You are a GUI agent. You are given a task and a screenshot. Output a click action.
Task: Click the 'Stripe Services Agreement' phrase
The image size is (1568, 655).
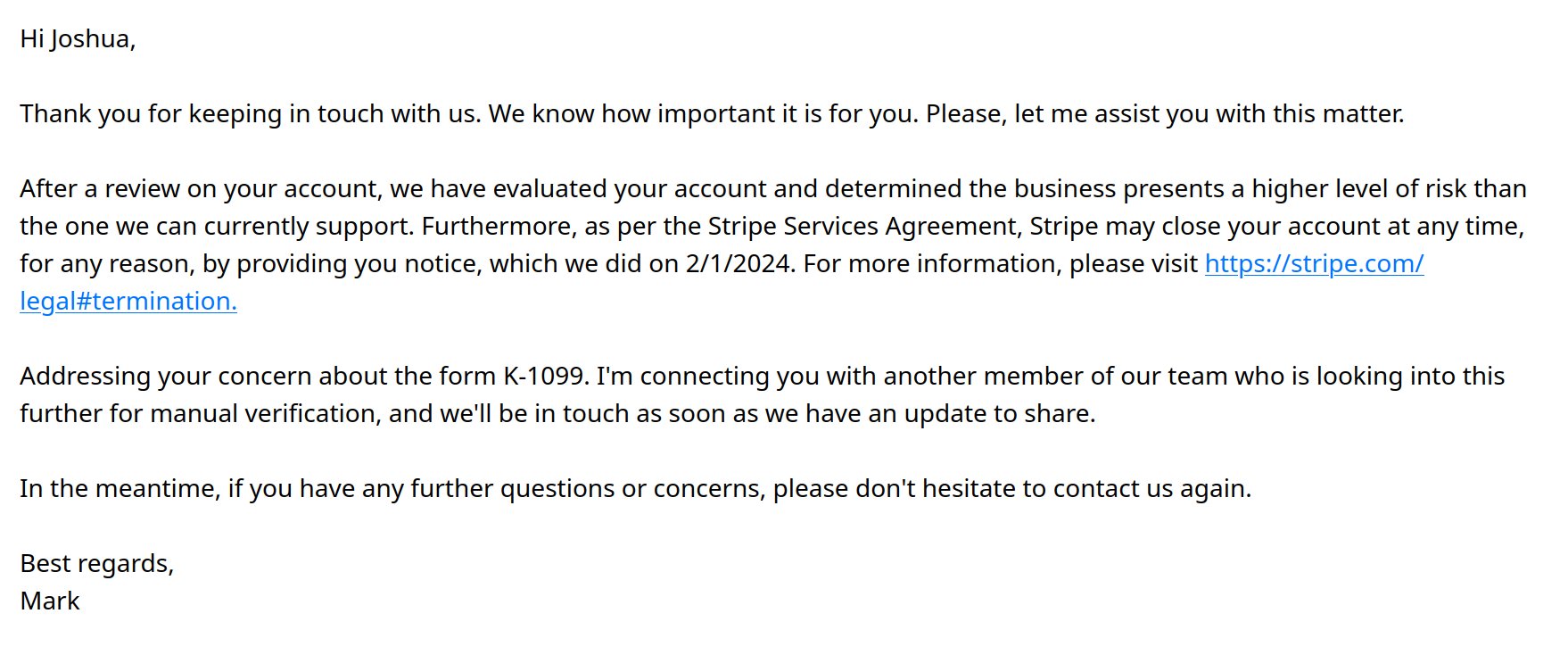pyautogui.click(x=864, y=227)
